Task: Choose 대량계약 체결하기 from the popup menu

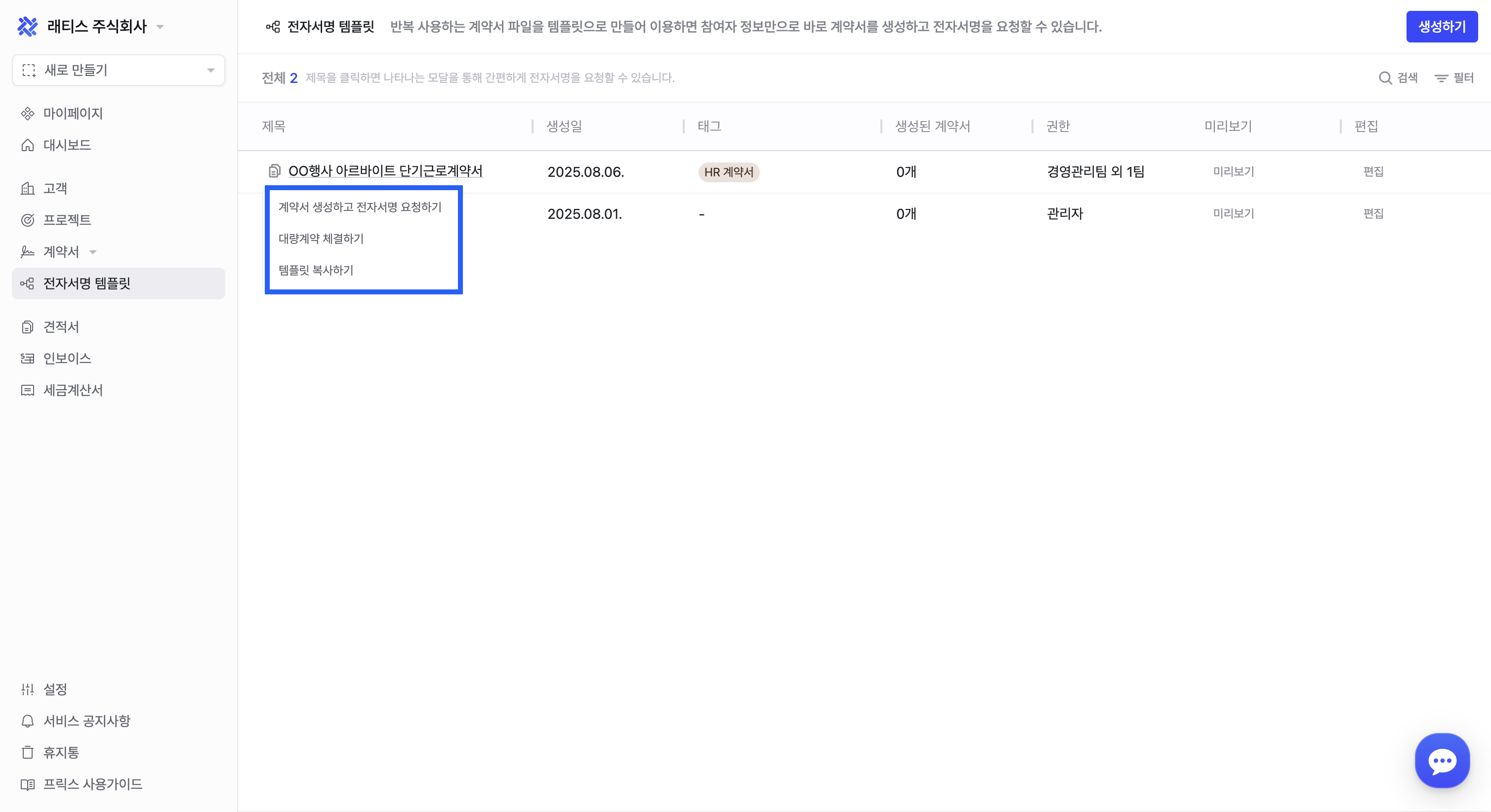Action: [x=321, y=239]
